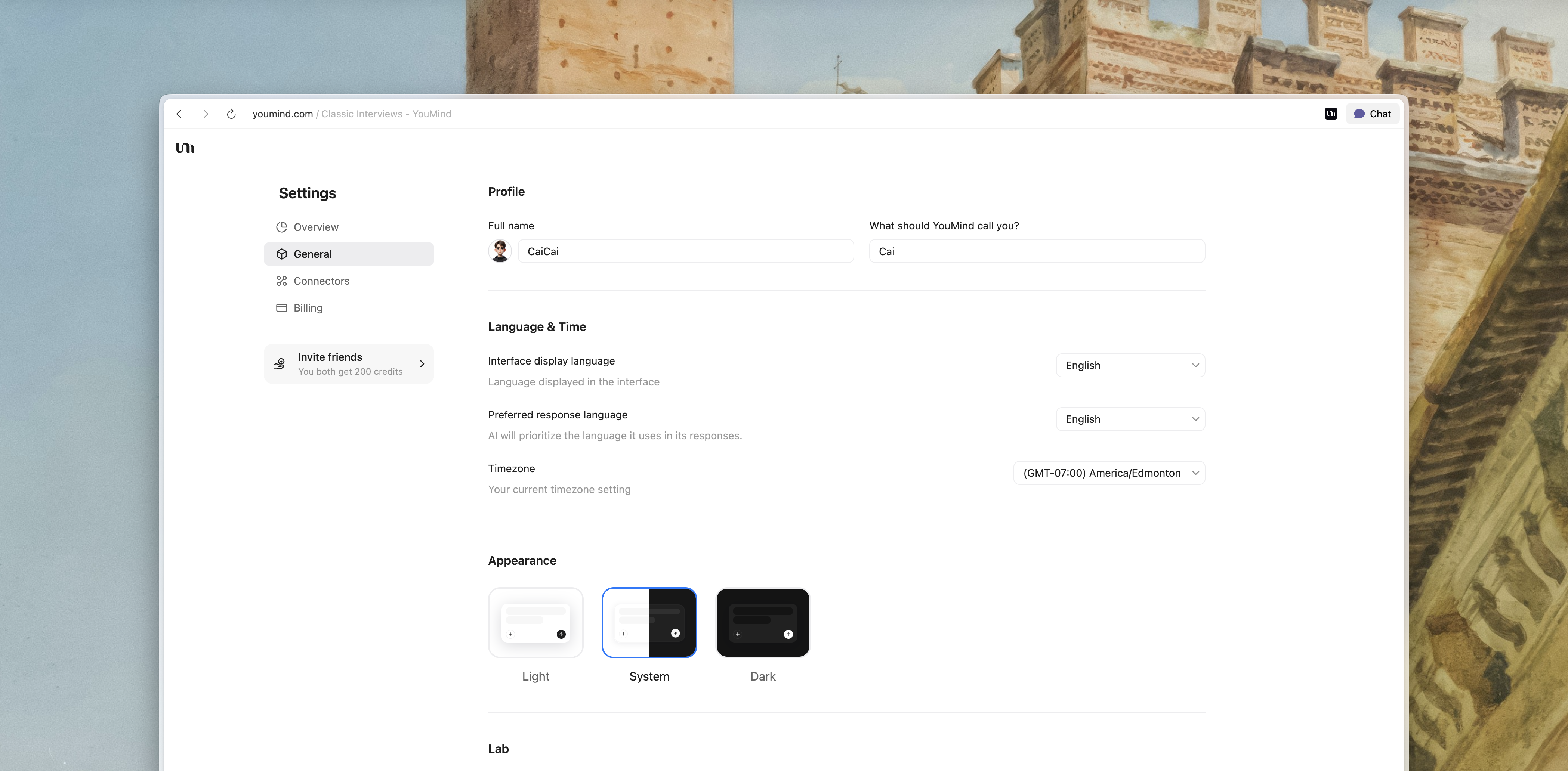Viewport: 1568px width, 771px height.
Task: Select the General cube icon
Action: (281, 254)
